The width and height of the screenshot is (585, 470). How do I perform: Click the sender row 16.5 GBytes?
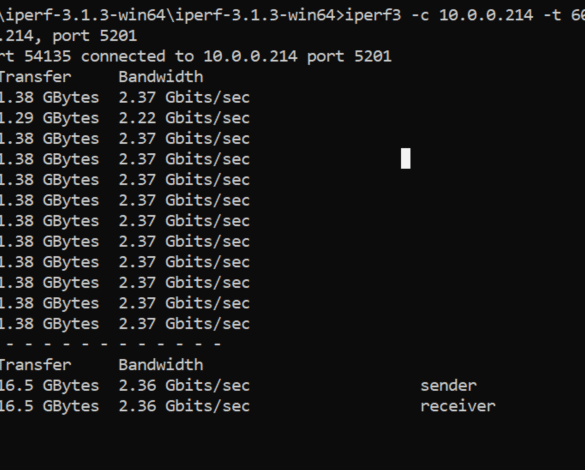click(x=49, y=386)
